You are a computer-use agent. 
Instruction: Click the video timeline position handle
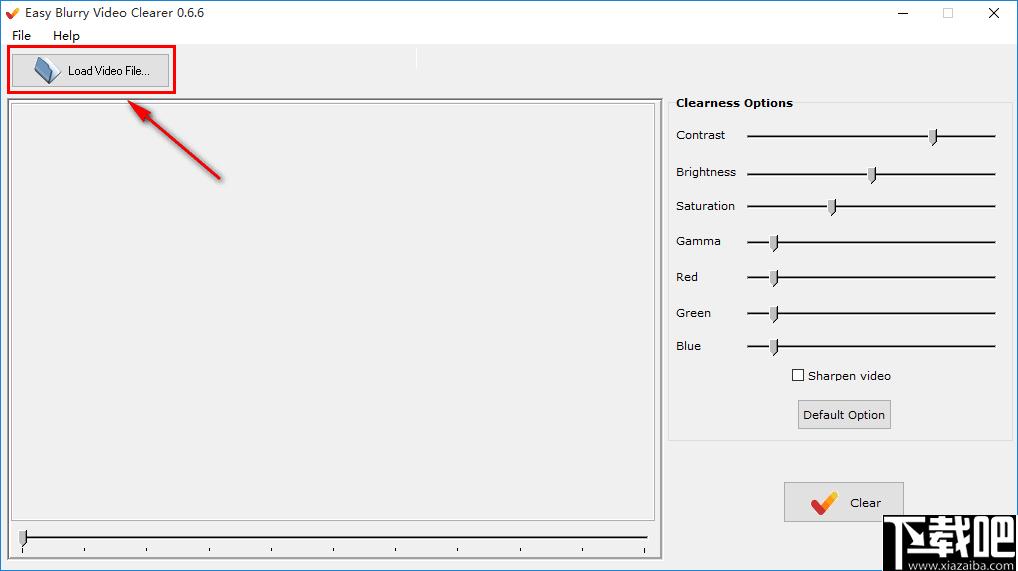[x=23, y=539]
